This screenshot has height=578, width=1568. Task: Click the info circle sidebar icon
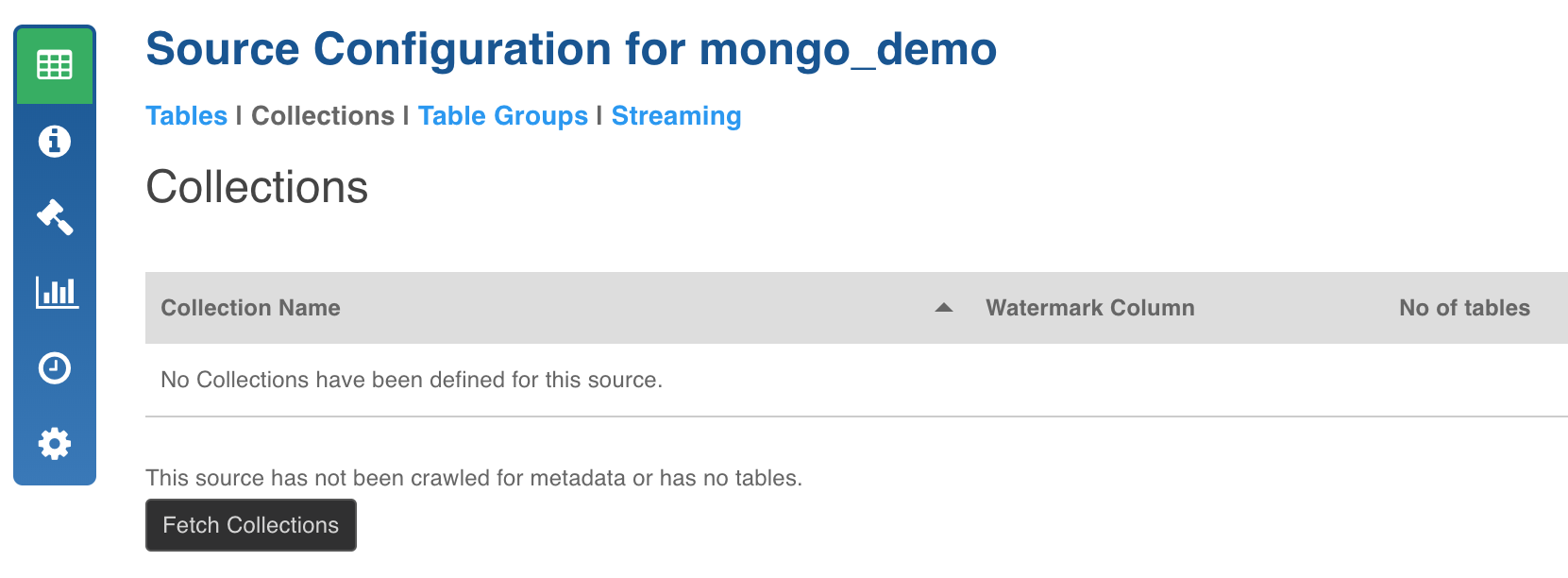(x=55, y=141)
